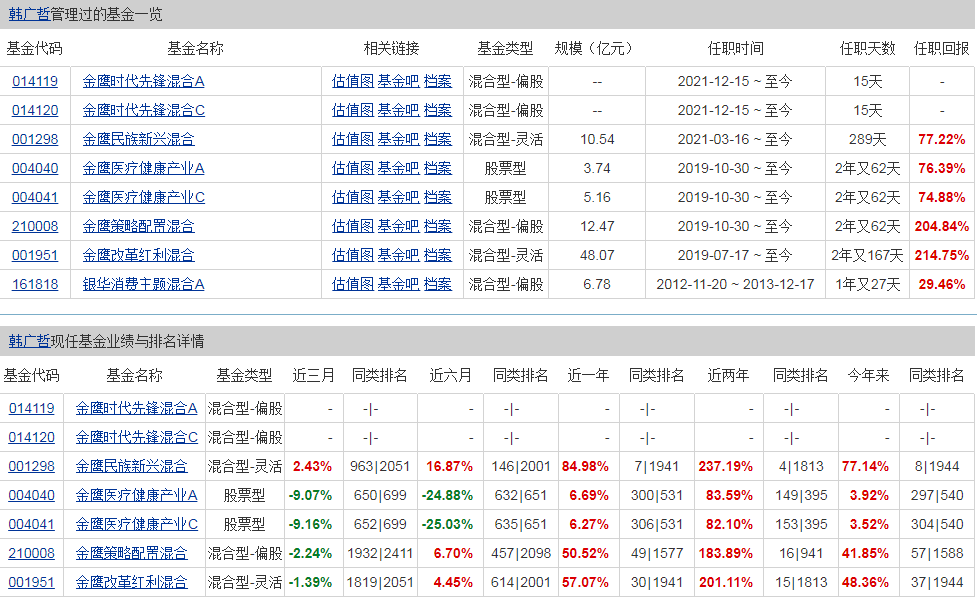Screen dimensions: 977x601
Task: Open fund code 004041 in the top table
Action: pyautogui.click(x=35, y=197)
